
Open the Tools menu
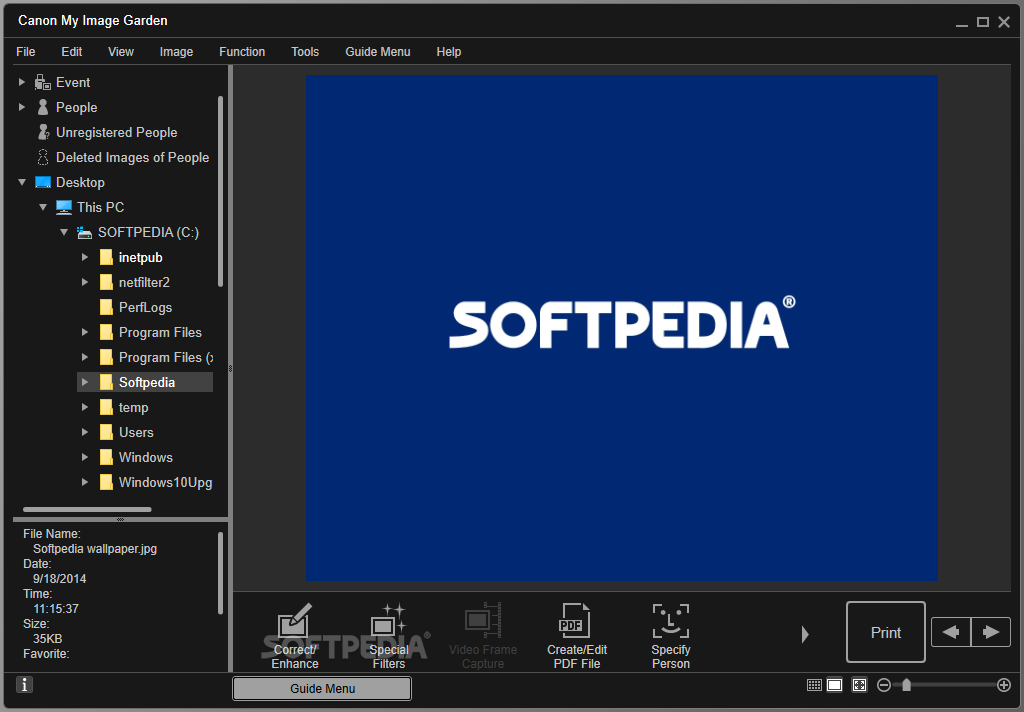[x=305, y=52]
